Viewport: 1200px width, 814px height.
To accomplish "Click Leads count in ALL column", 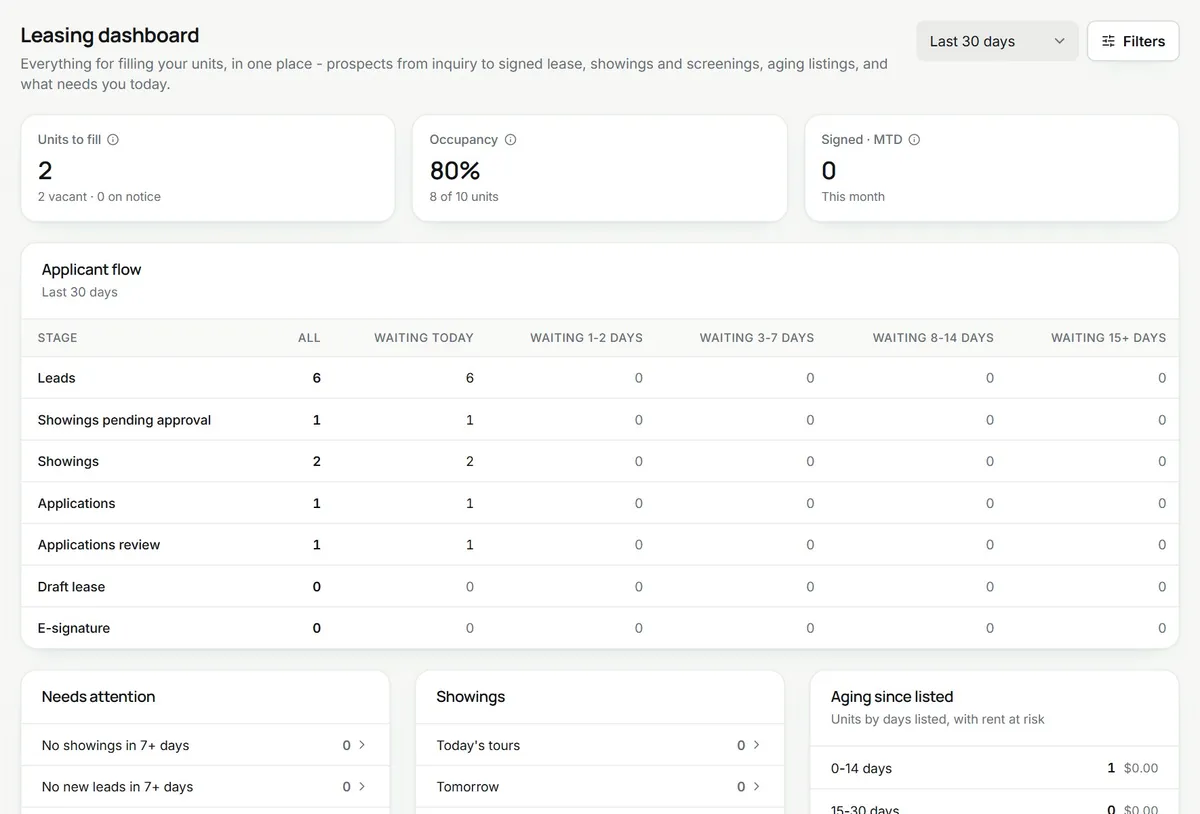I will point(317,378).
